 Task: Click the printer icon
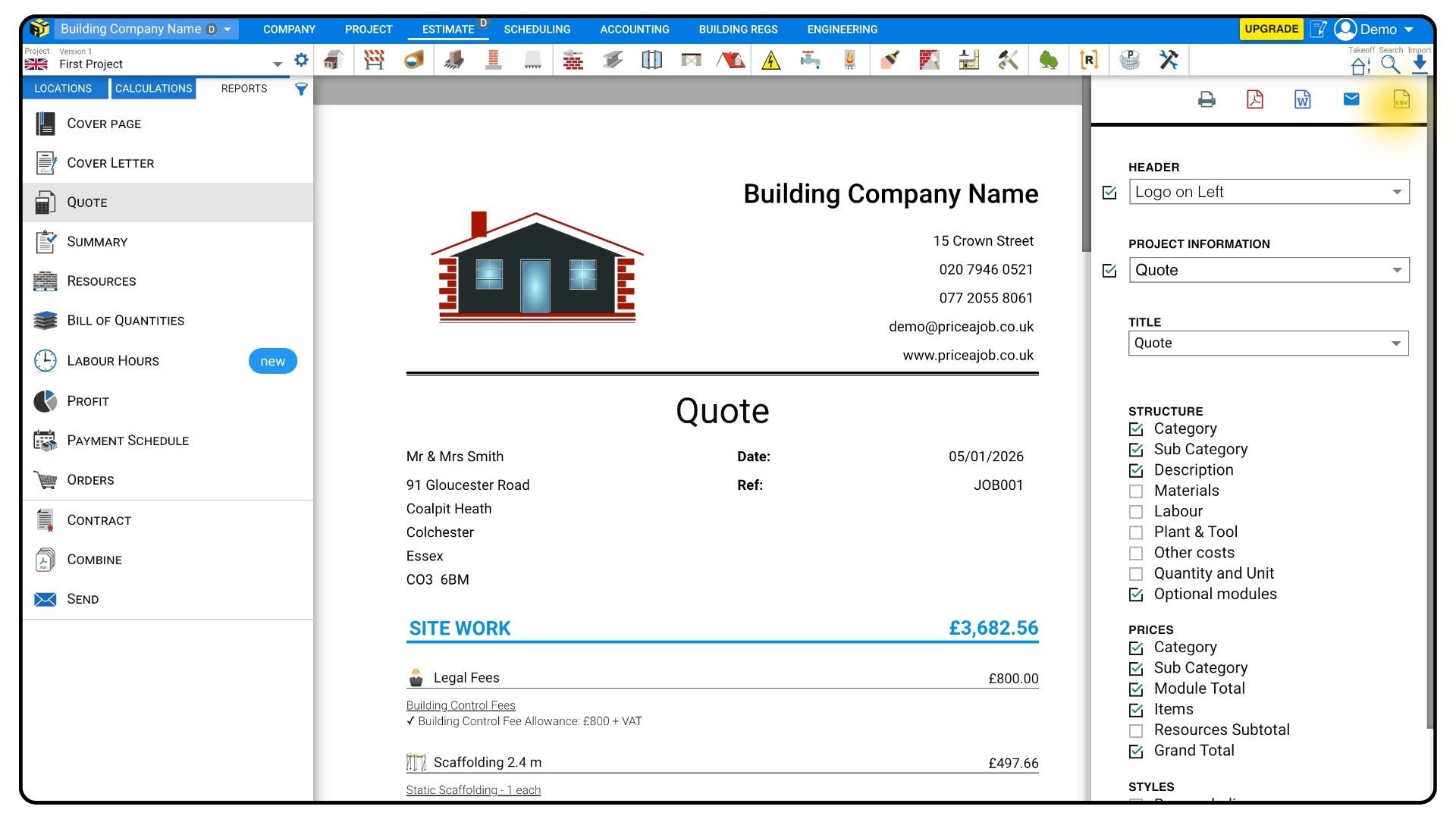click(x=1207, y=99)
